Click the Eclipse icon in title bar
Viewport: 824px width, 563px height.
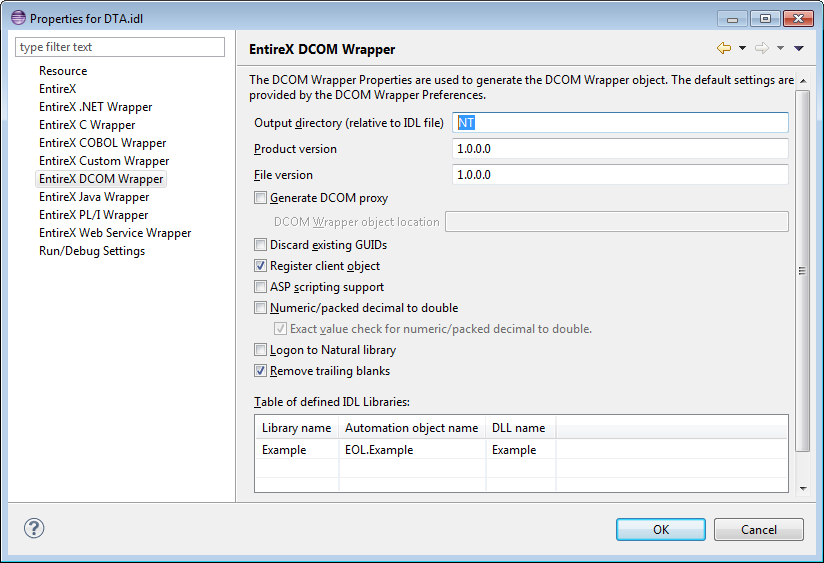(18, 18)
